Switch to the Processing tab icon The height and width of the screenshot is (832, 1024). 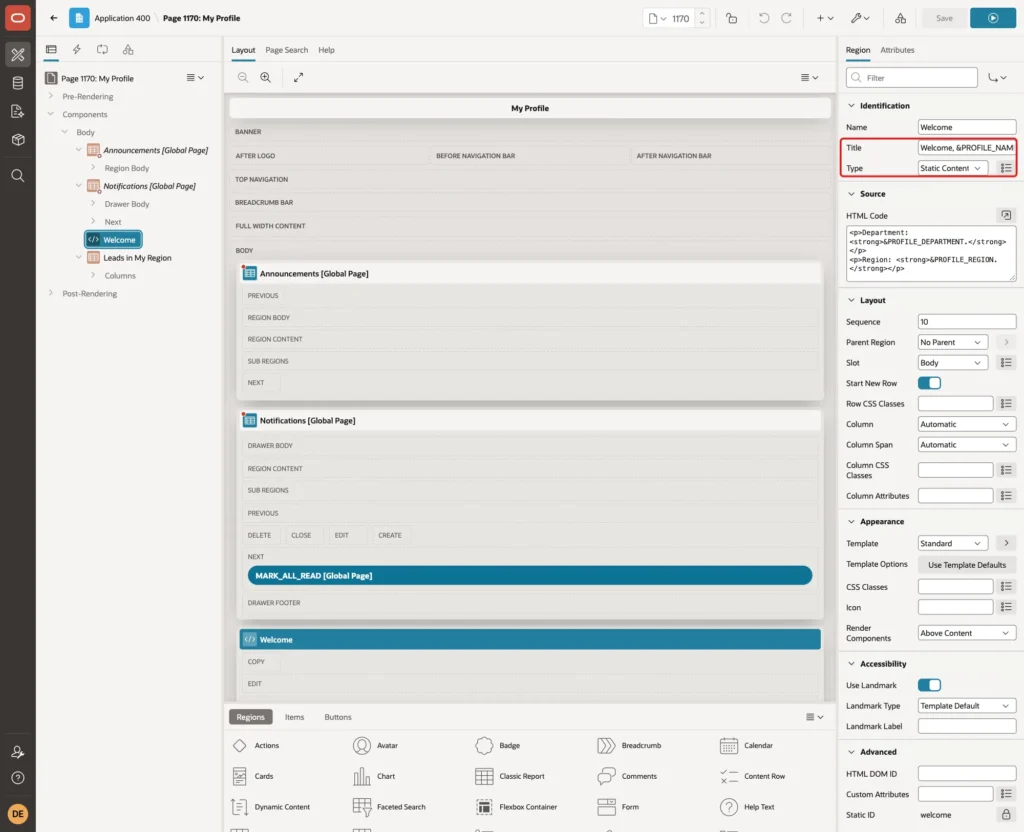click(x=103, y=50)
